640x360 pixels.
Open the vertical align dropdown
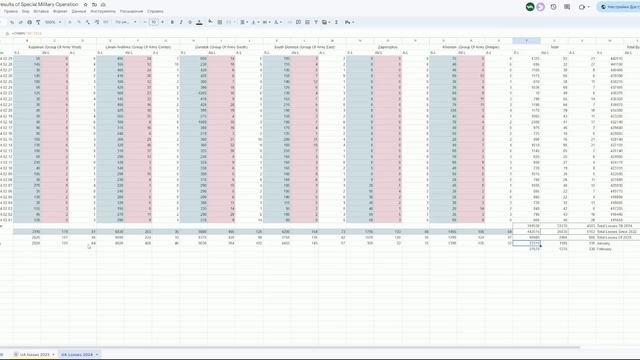click(x=255, y=22)
